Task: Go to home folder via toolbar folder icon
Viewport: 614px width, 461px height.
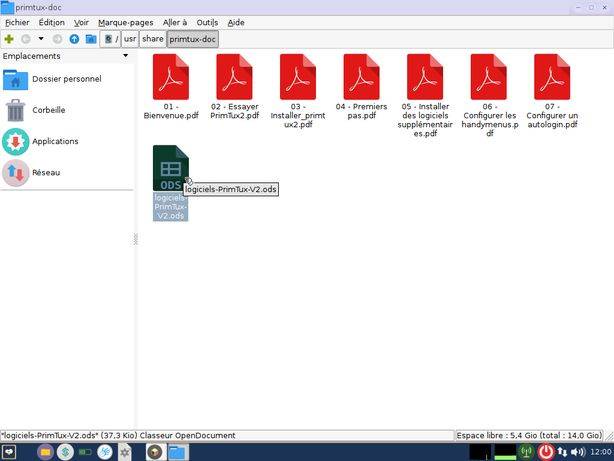Action: click(91, 39)
